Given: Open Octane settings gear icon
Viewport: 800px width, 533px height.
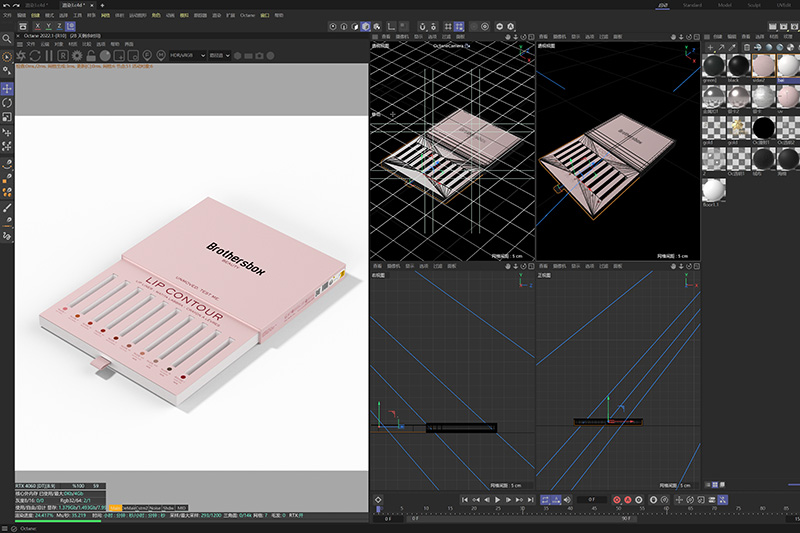Looking at the screenshot, I should (x=77, y=56).
